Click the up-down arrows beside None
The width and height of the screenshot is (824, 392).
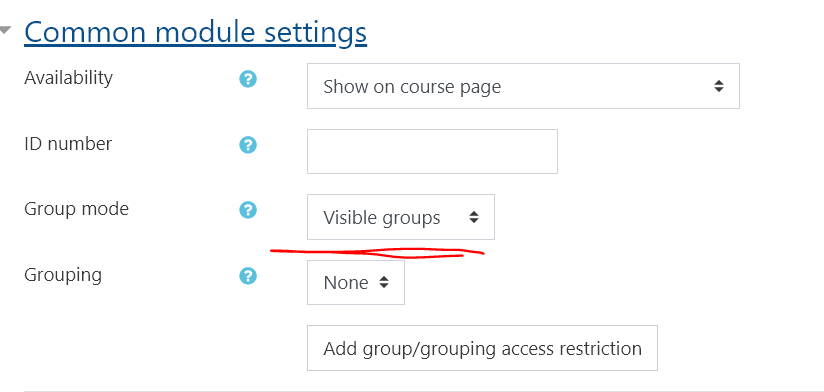point(384,283)
